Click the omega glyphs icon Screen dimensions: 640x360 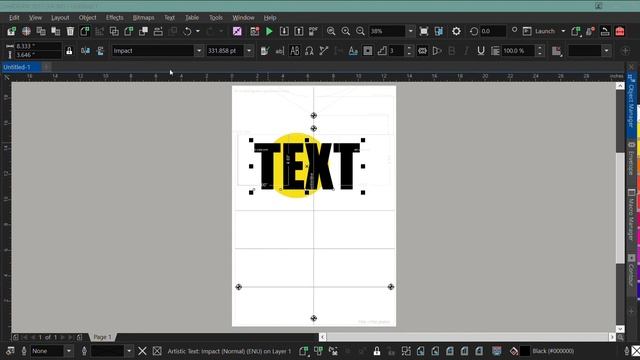(309, 51)
